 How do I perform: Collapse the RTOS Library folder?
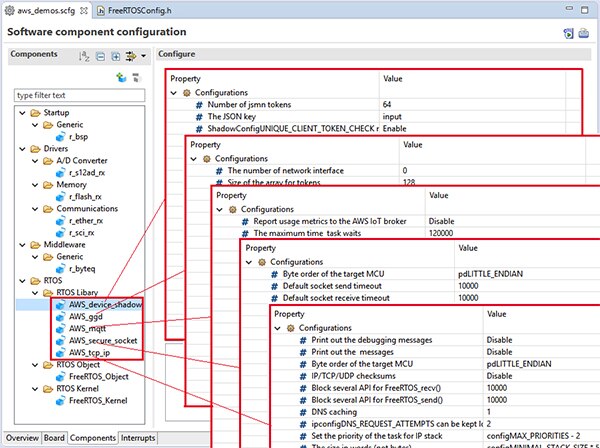click(33, 291)
